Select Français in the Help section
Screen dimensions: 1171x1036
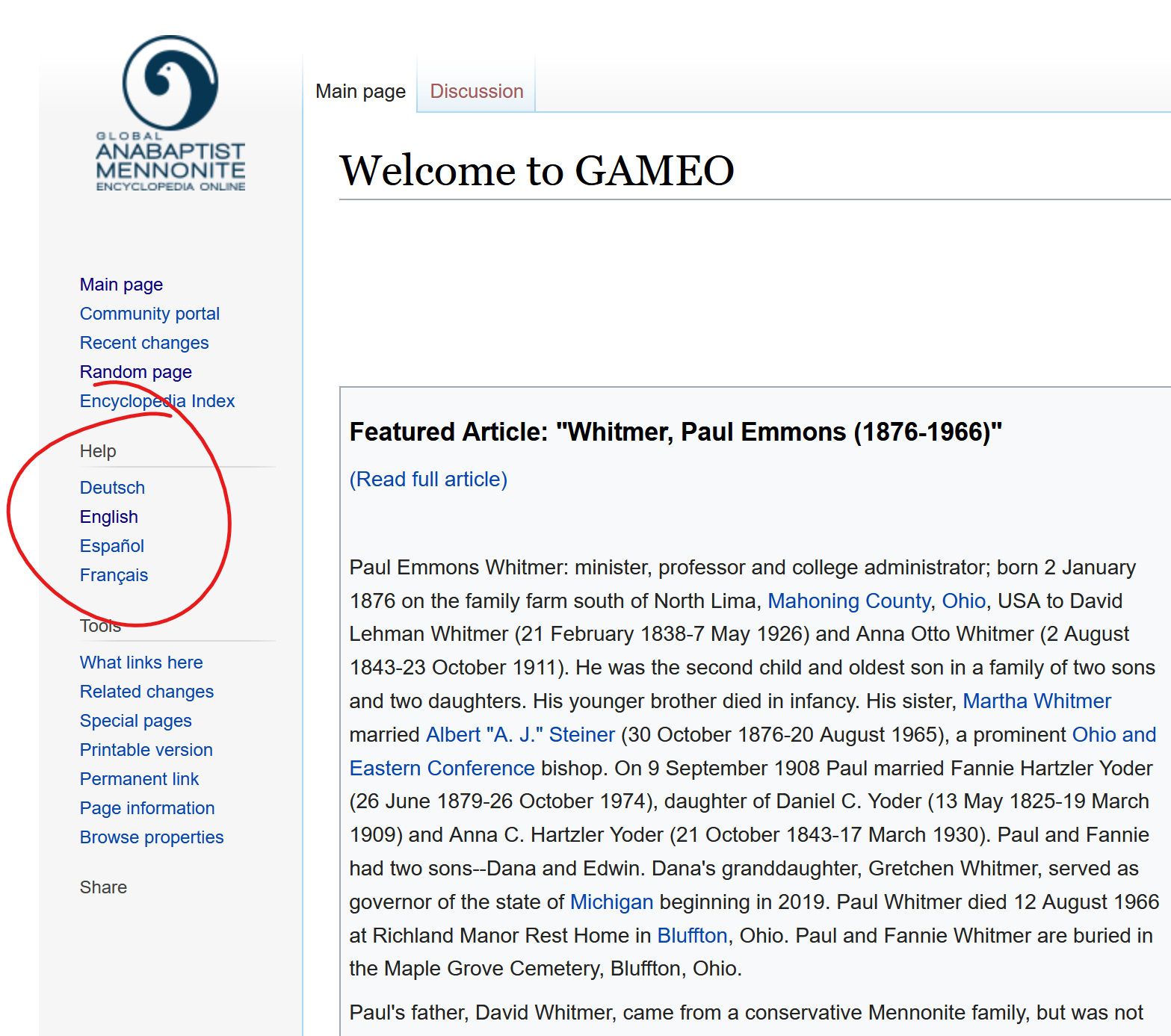[x=114, y=575]
